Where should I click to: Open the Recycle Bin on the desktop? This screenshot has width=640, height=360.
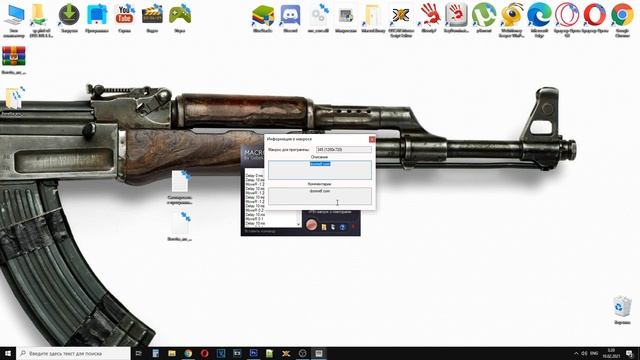622,310
